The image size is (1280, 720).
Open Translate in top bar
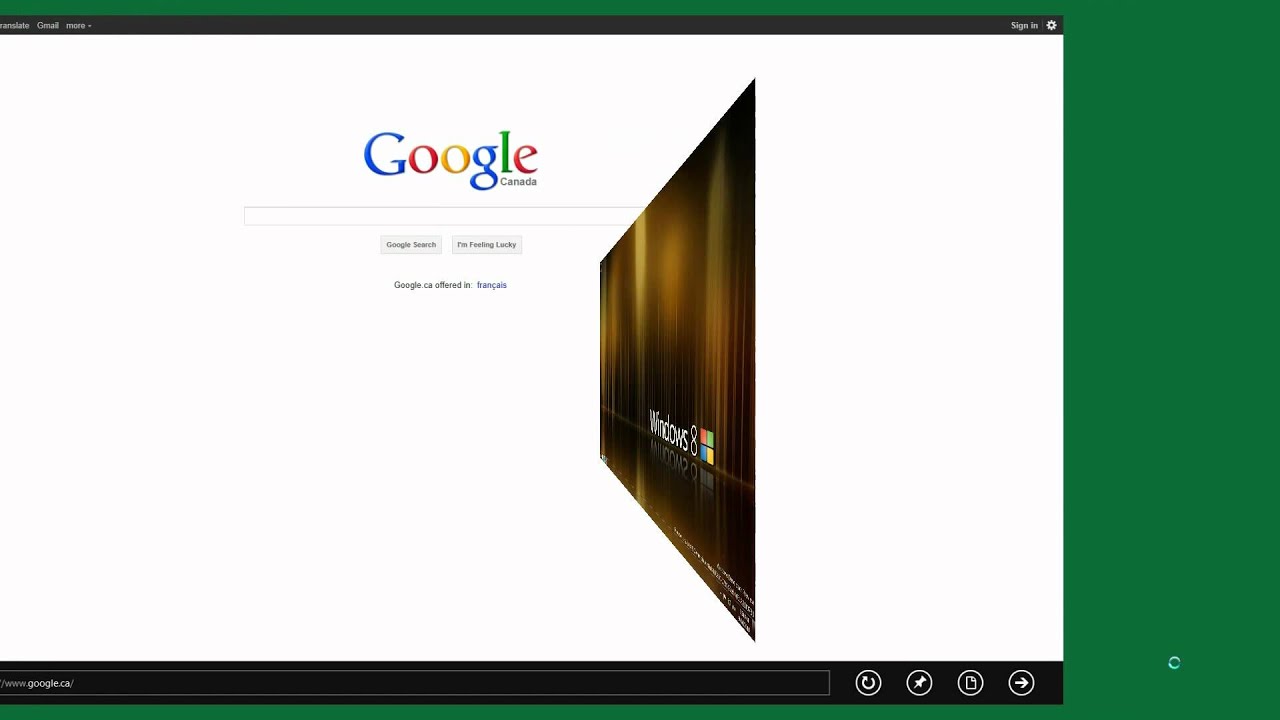click(x=14, y=25)
